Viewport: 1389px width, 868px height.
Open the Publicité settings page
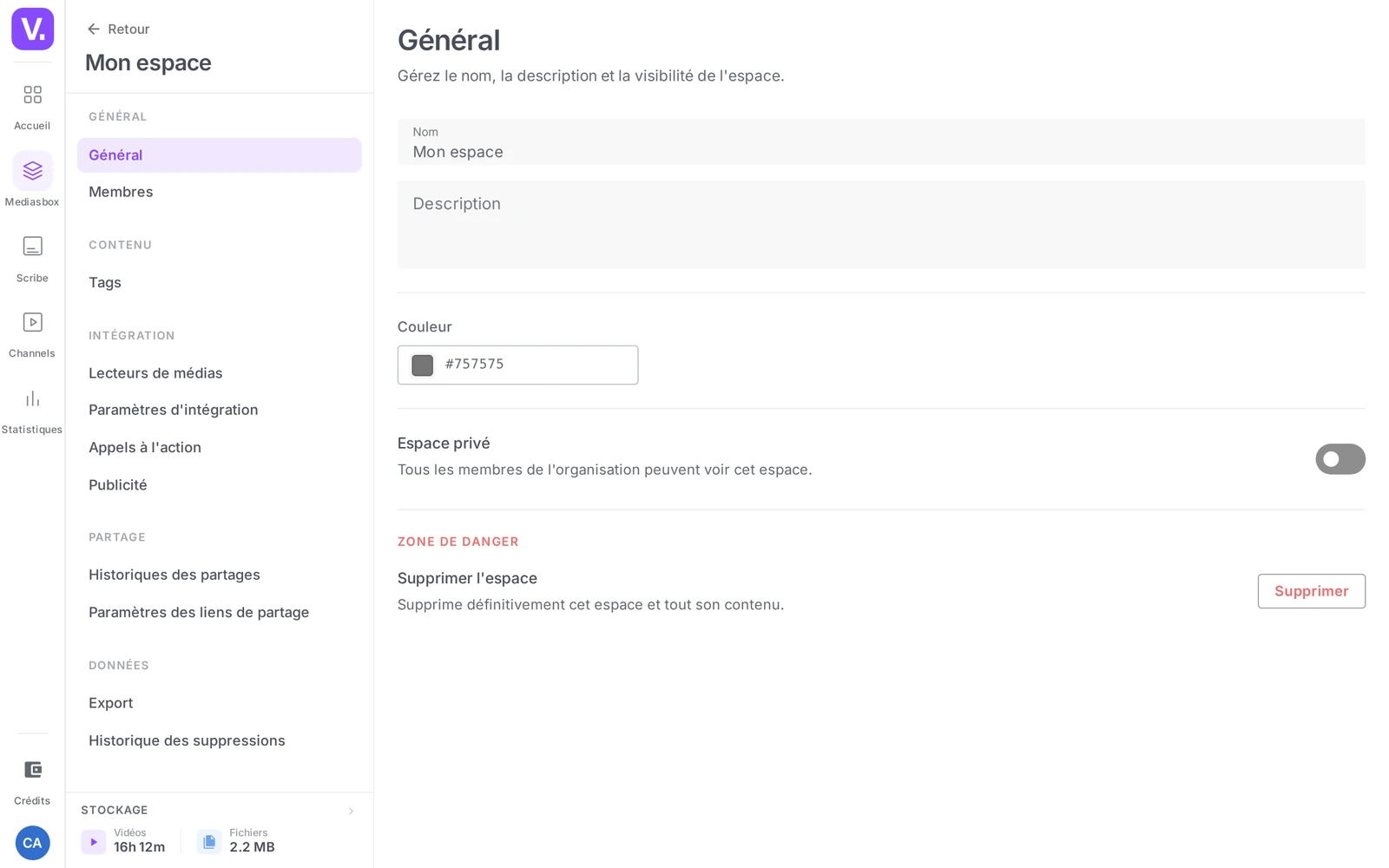coord(219,484)
